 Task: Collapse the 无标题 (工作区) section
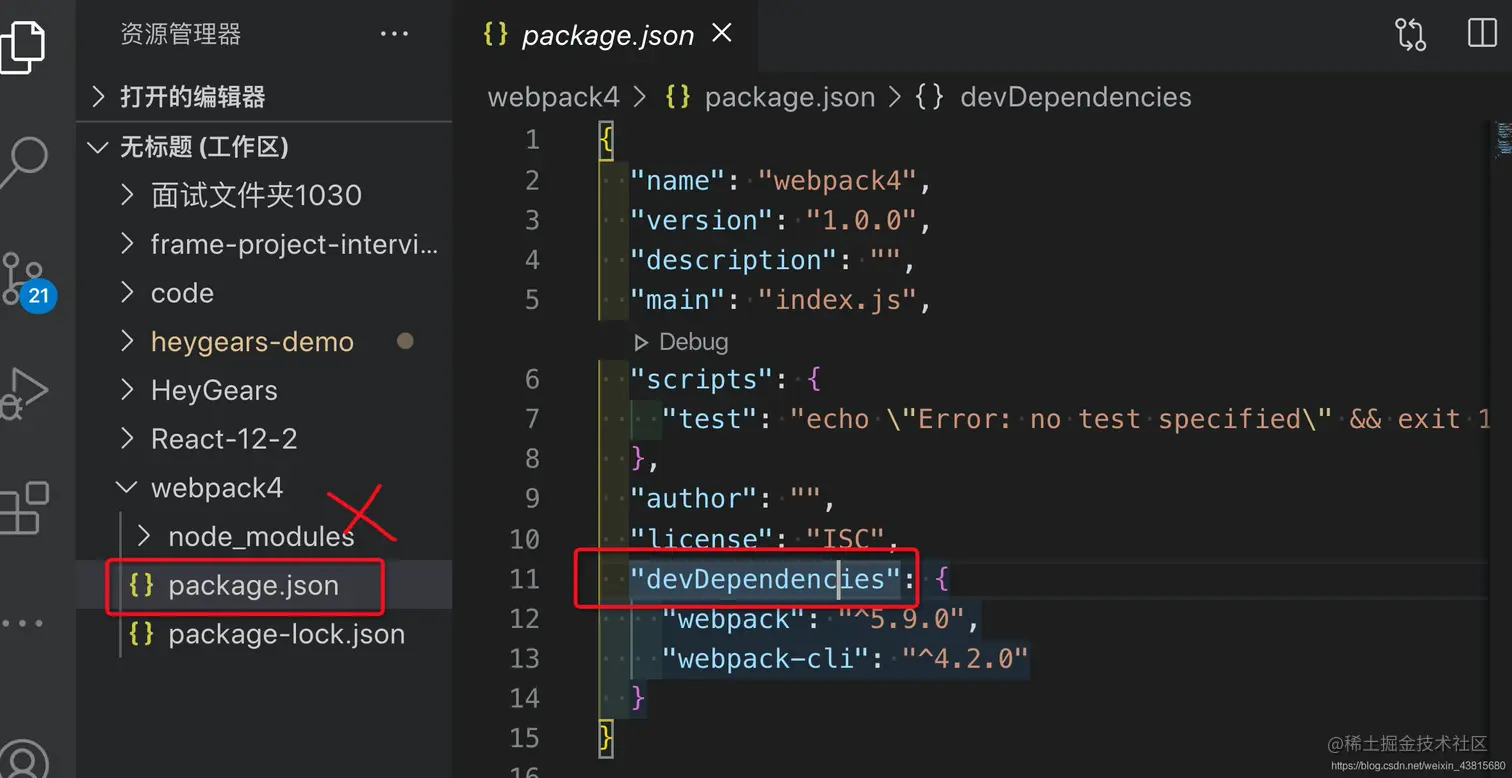264,147
